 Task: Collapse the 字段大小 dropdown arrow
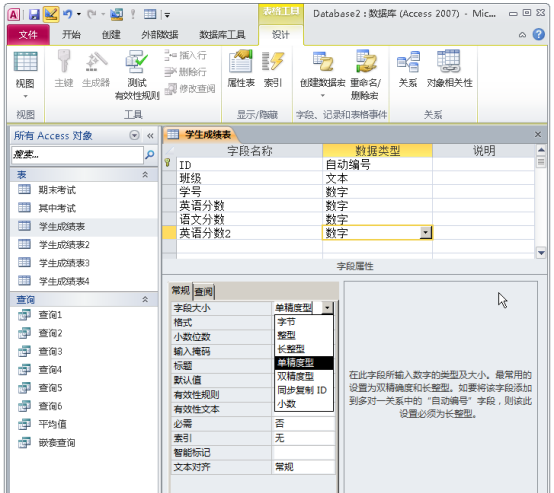point(328,308)
